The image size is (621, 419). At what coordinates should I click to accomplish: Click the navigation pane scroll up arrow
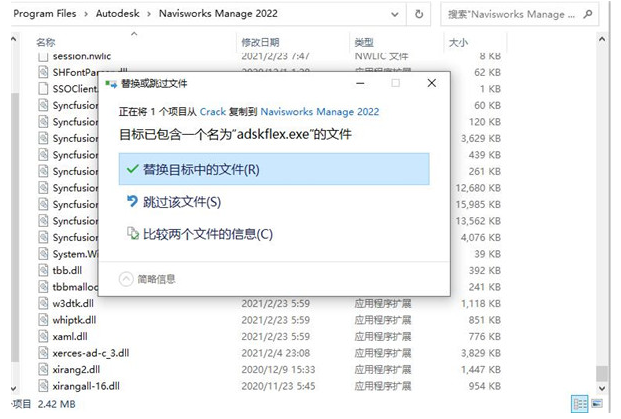14,39
